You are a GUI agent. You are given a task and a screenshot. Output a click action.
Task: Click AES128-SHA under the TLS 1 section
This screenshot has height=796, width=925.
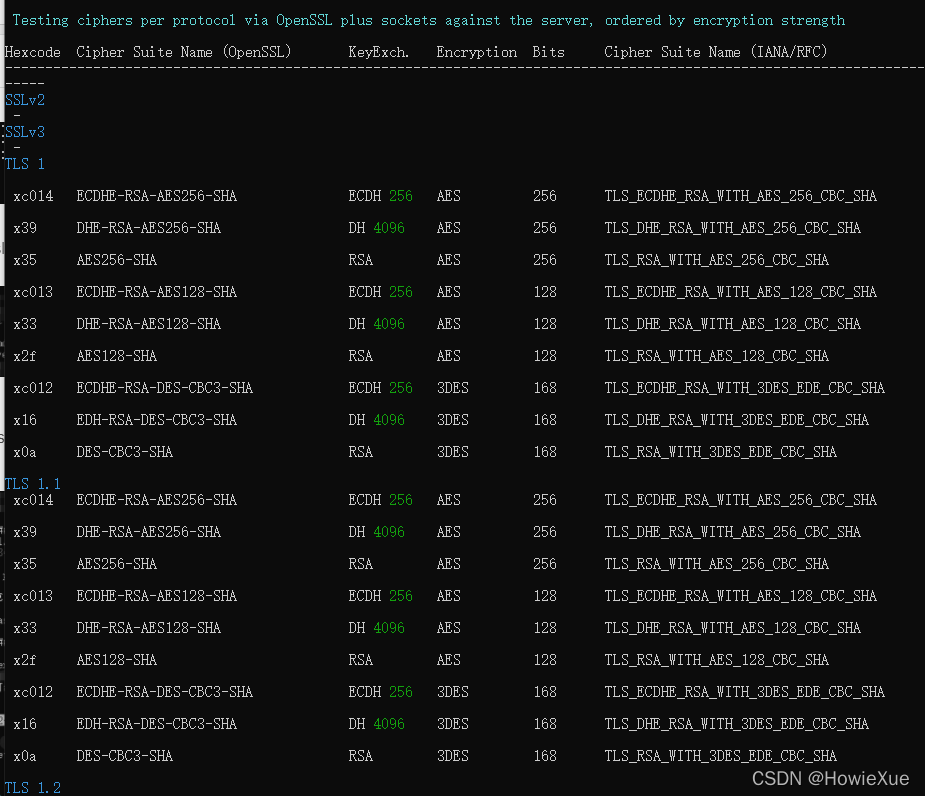coord(117,356)
